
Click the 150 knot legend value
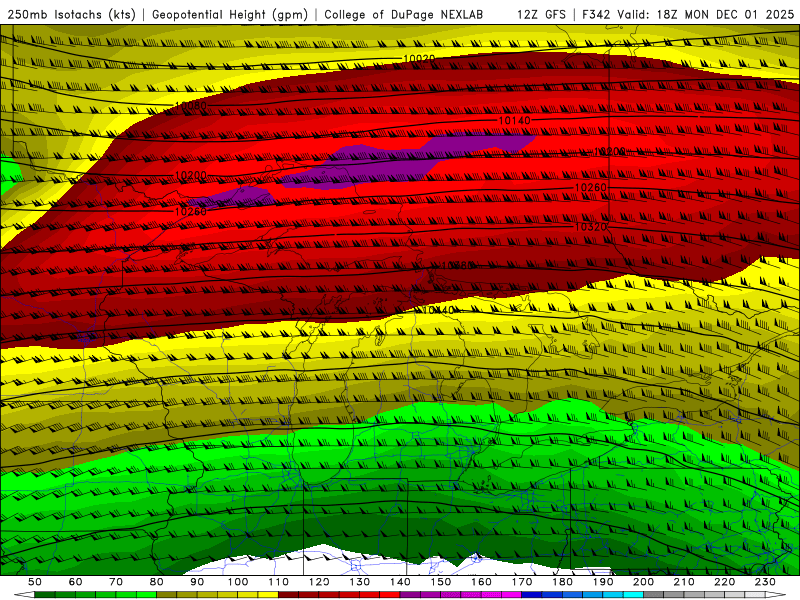click(441, 582)
